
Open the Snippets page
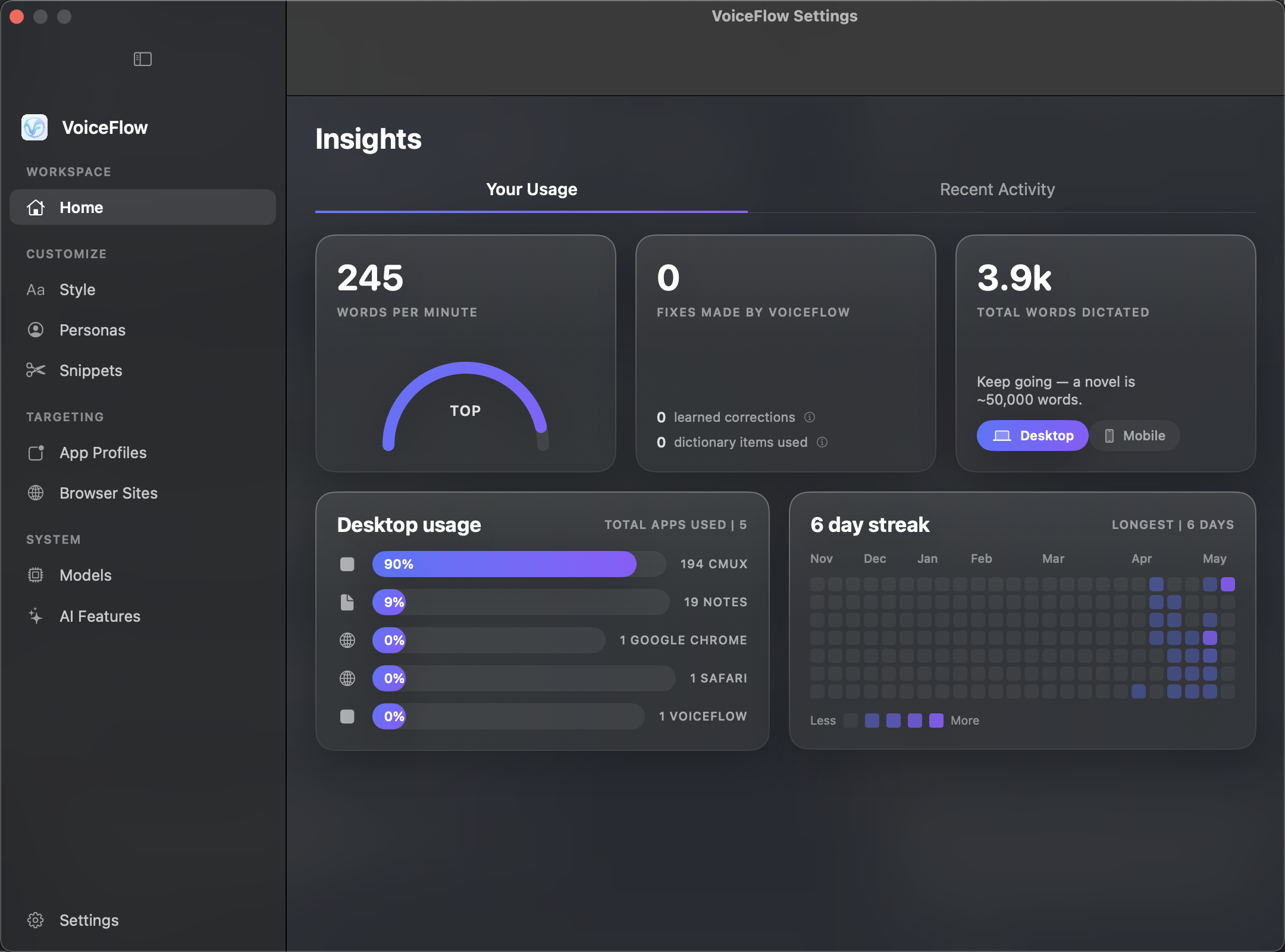pos(143,370)
